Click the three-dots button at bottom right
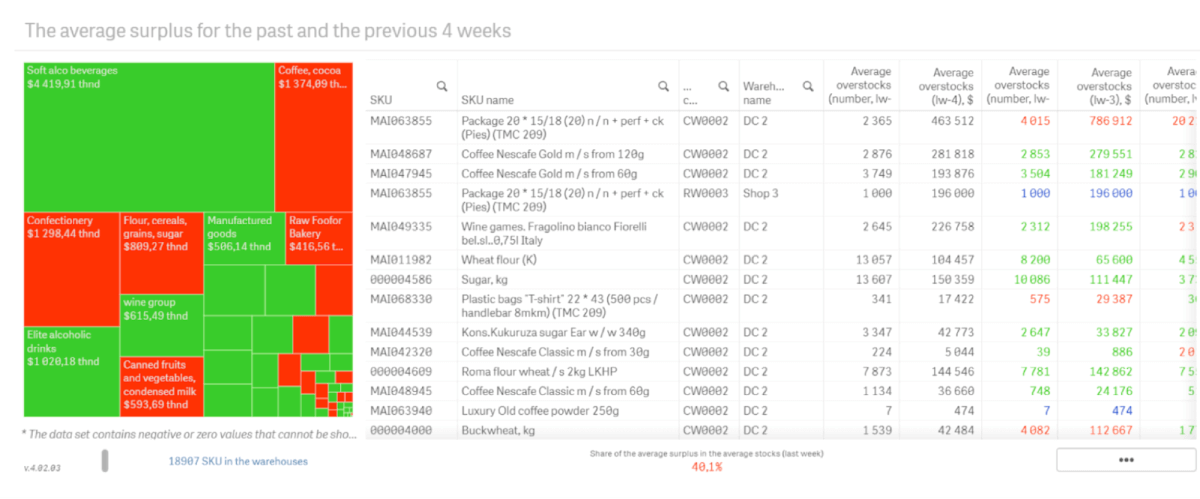This screenshot has width=1200, height=499. (1125, 460)
